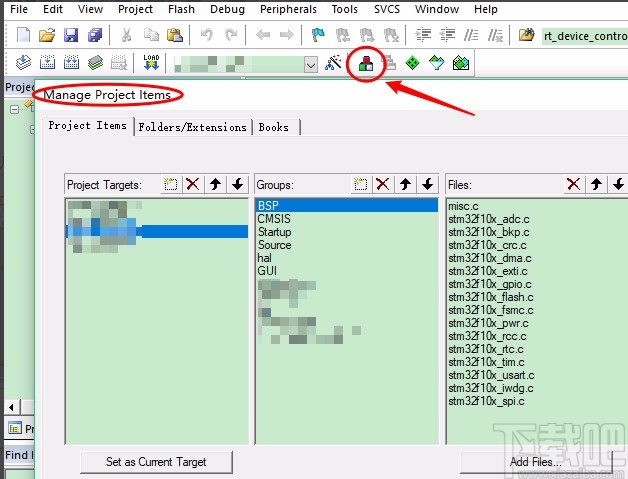
Task: Insert bookmark flag icon
Action: (x=318, y=35)
